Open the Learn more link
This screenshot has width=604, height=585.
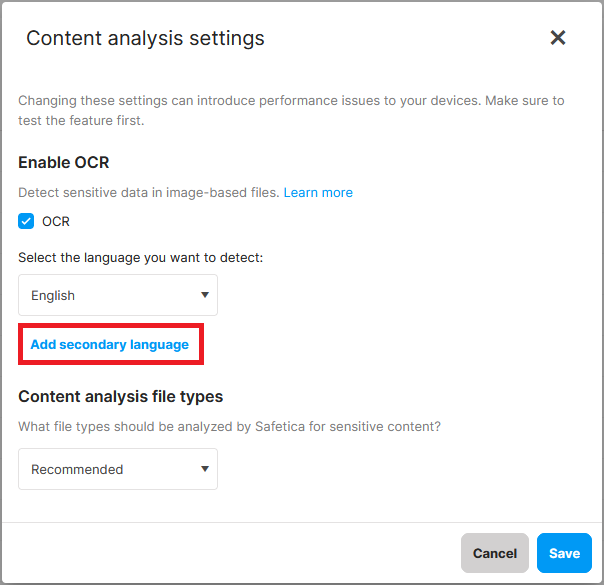pos(318,192)
